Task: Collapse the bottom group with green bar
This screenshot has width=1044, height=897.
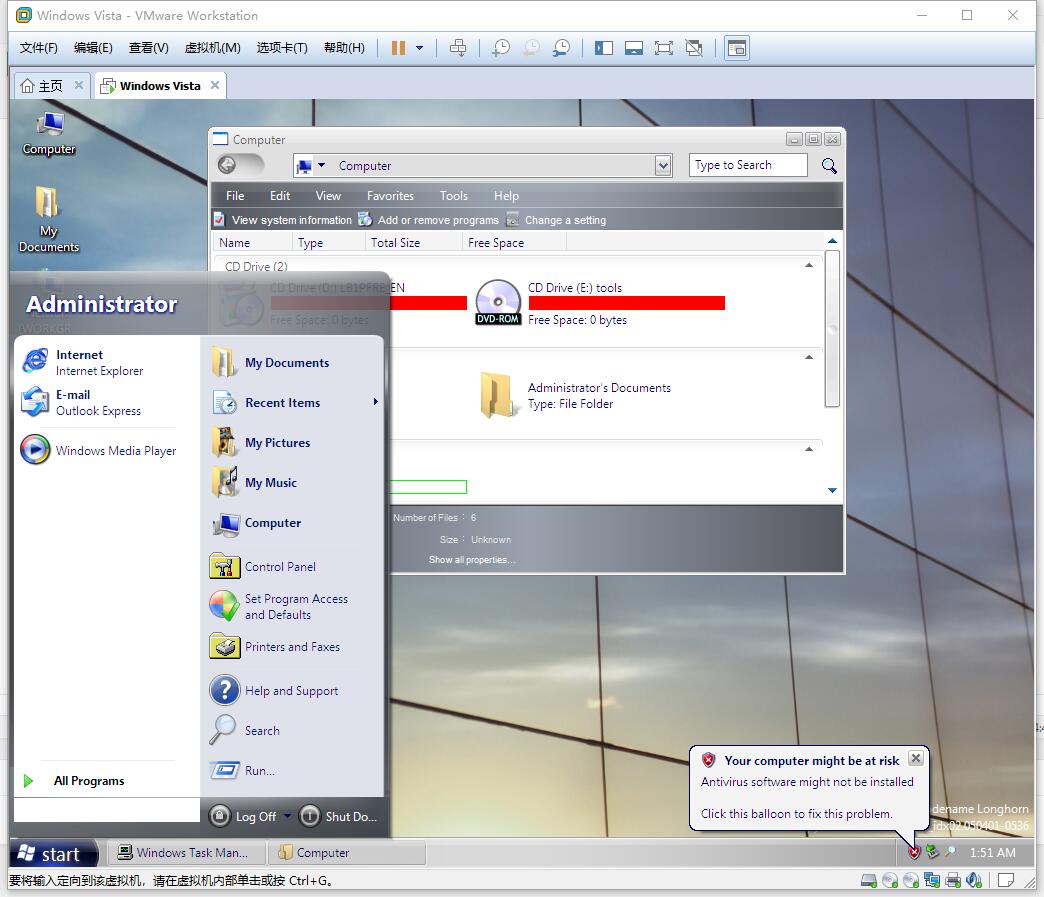Action: pos(809,449)
